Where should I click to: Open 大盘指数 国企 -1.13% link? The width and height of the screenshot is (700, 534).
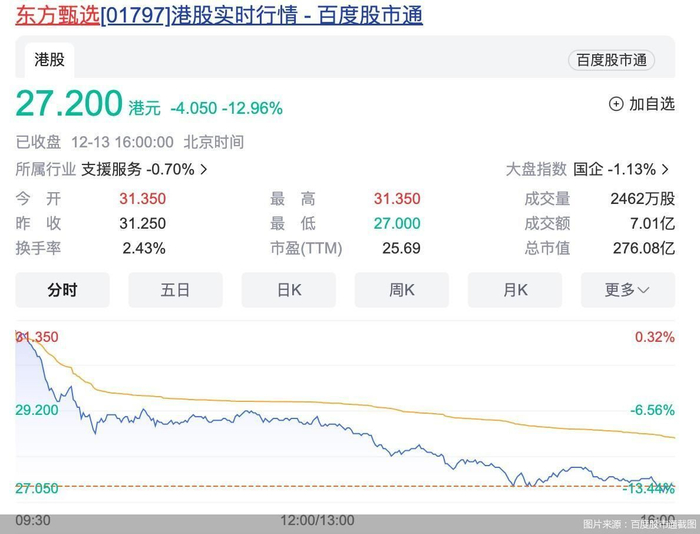pyautogui.click(x=588, y=169)
